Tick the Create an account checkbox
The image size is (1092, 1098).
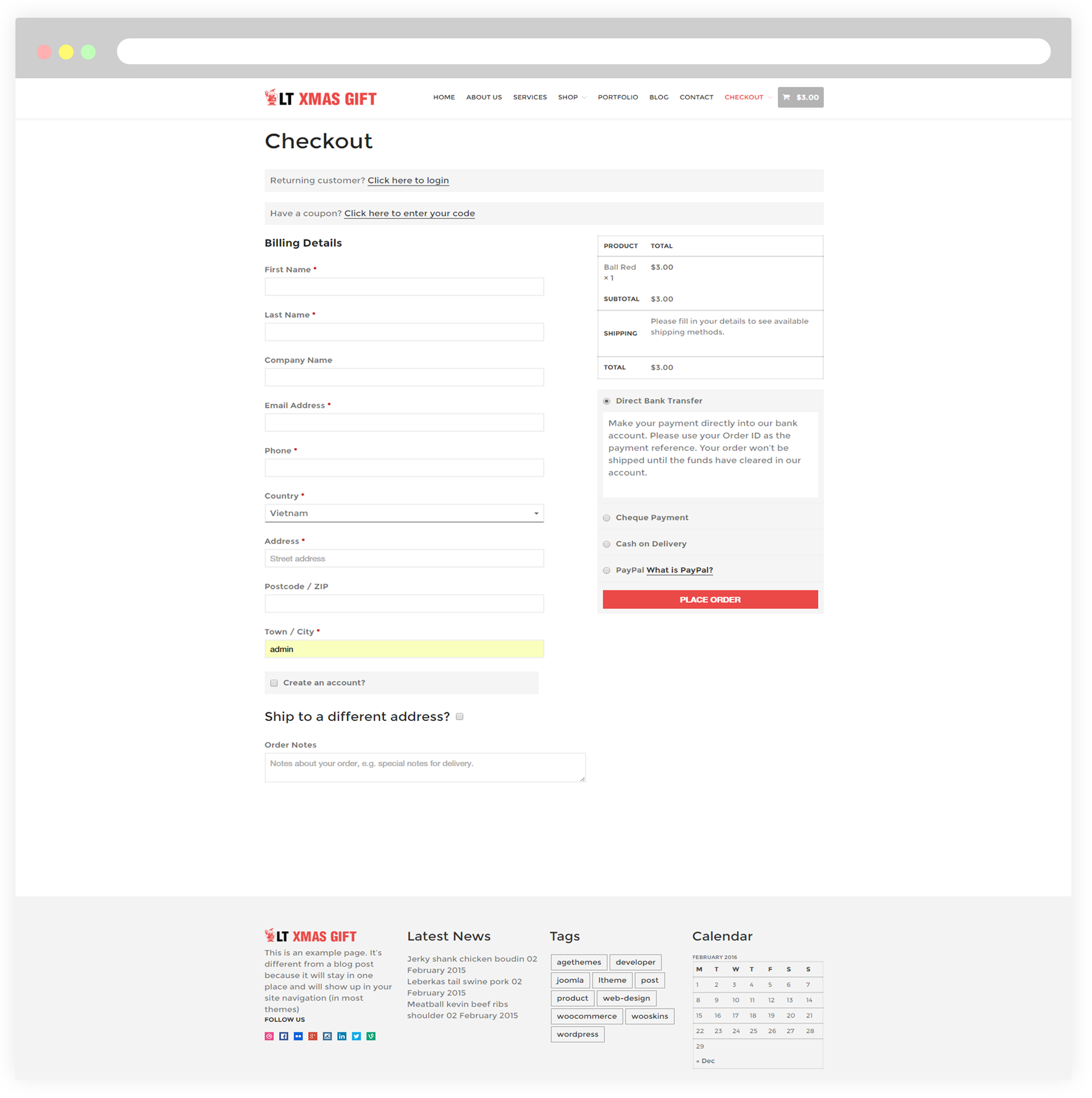click(x=274, y=683)
